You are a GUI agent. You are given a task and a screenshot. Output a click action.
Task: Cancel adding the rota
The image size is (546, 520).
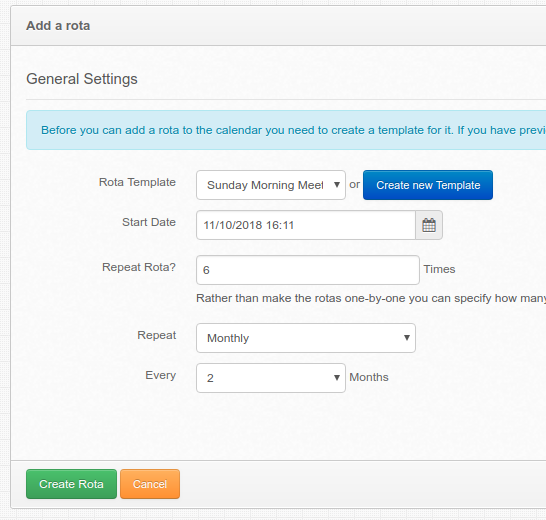[x=150, y=484]
